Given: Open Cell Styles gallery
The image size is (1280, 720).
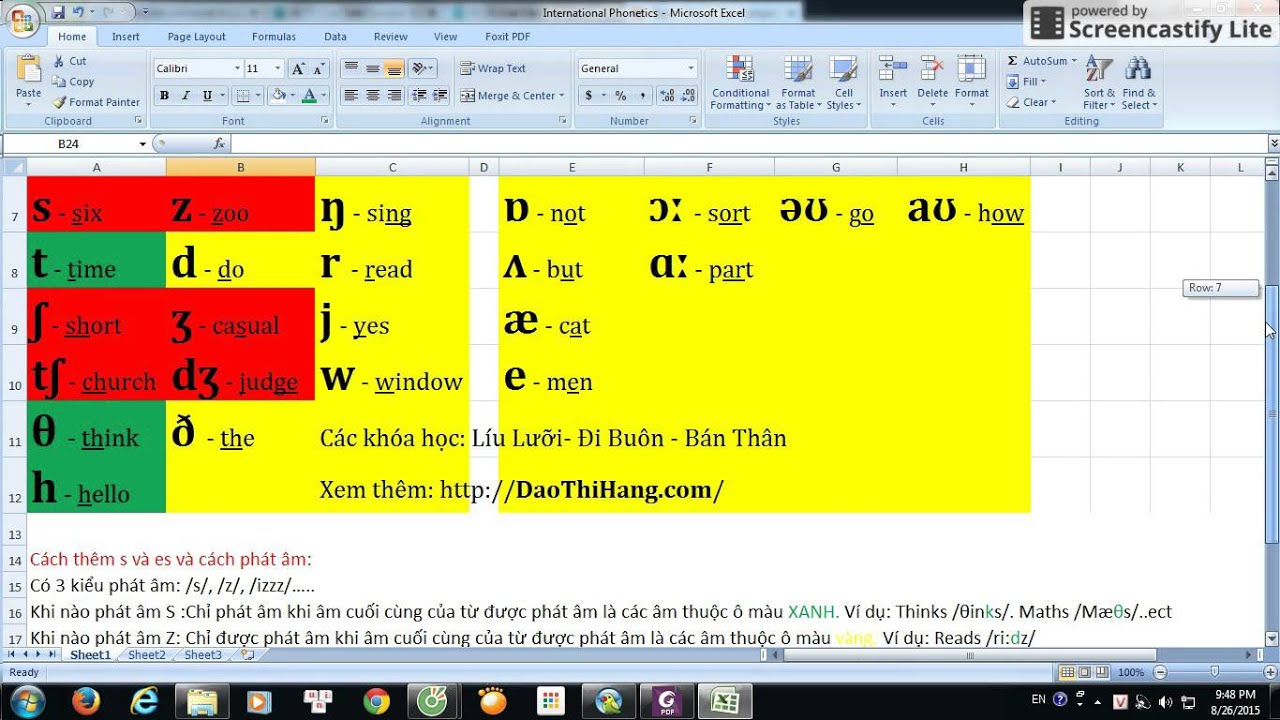Looking at the screenshot, I should [843, 84].
